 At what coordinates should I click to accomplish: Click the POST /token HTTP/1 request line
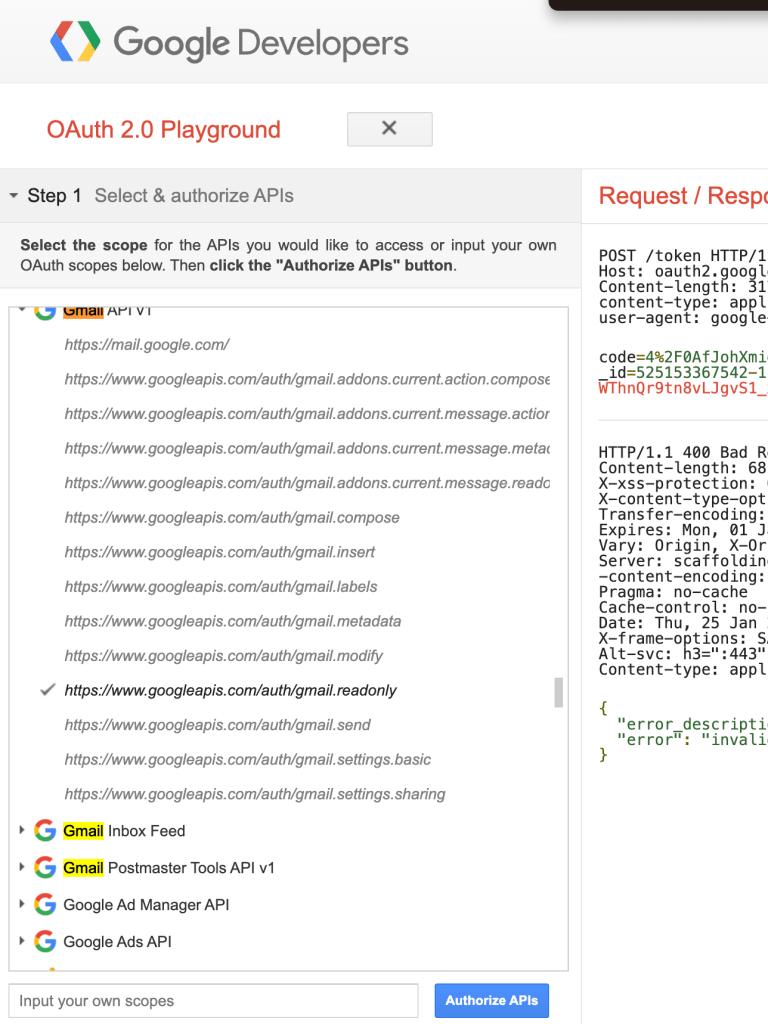pos(683,255)
